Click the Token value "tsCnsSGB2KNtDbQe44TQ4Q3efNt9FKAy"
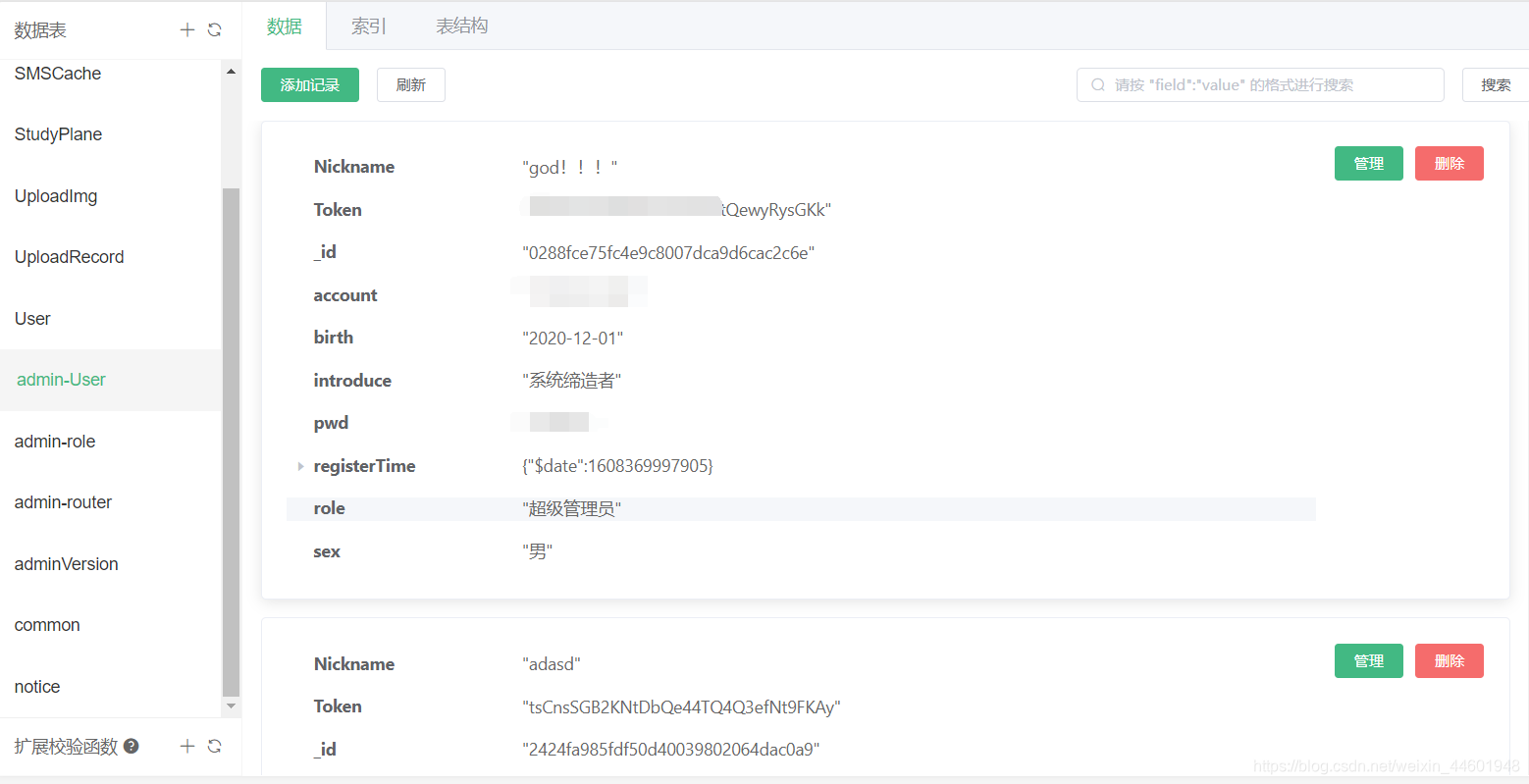 (681, 707)
